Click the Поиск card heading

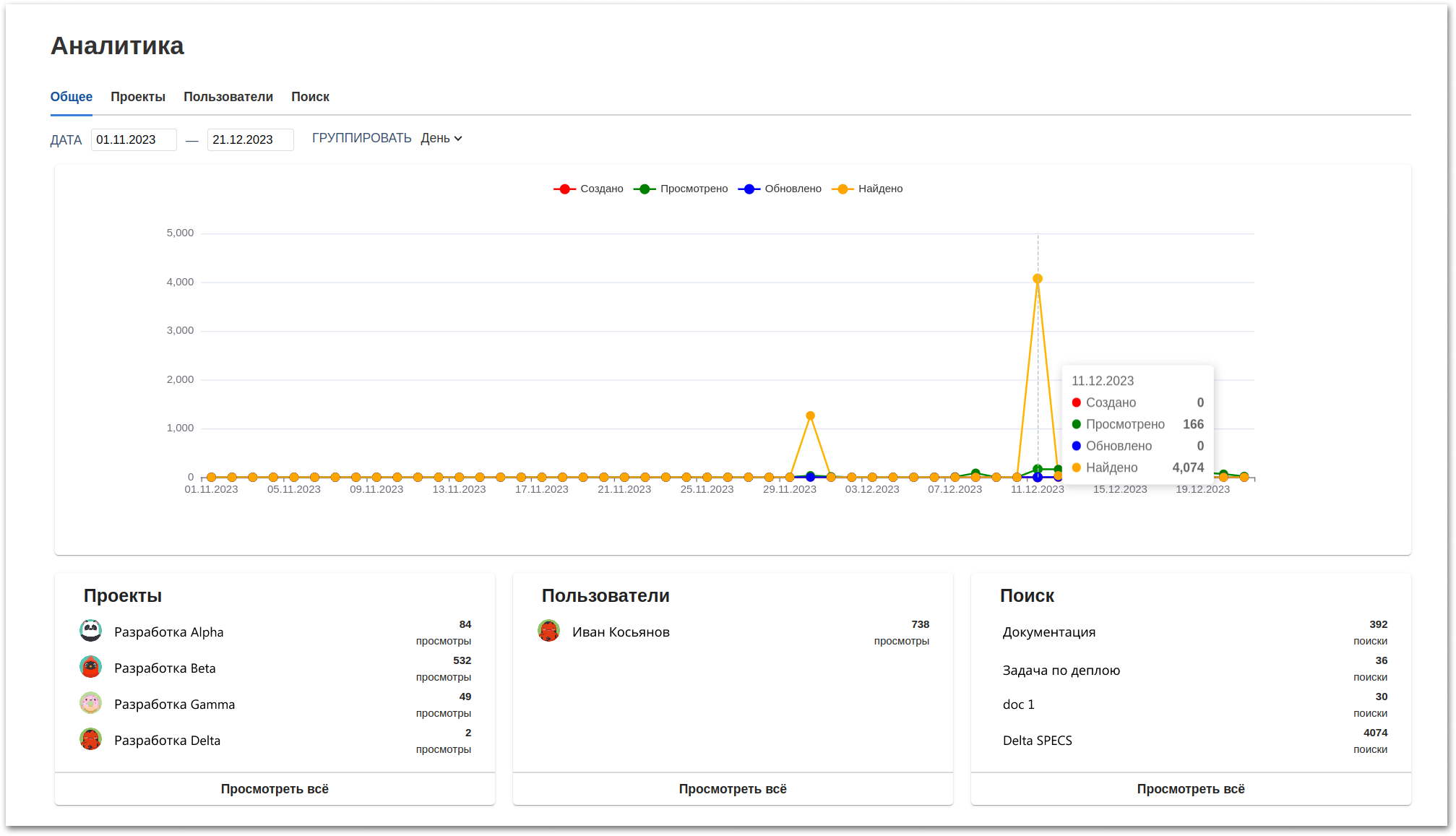[x=1027, y=595]
